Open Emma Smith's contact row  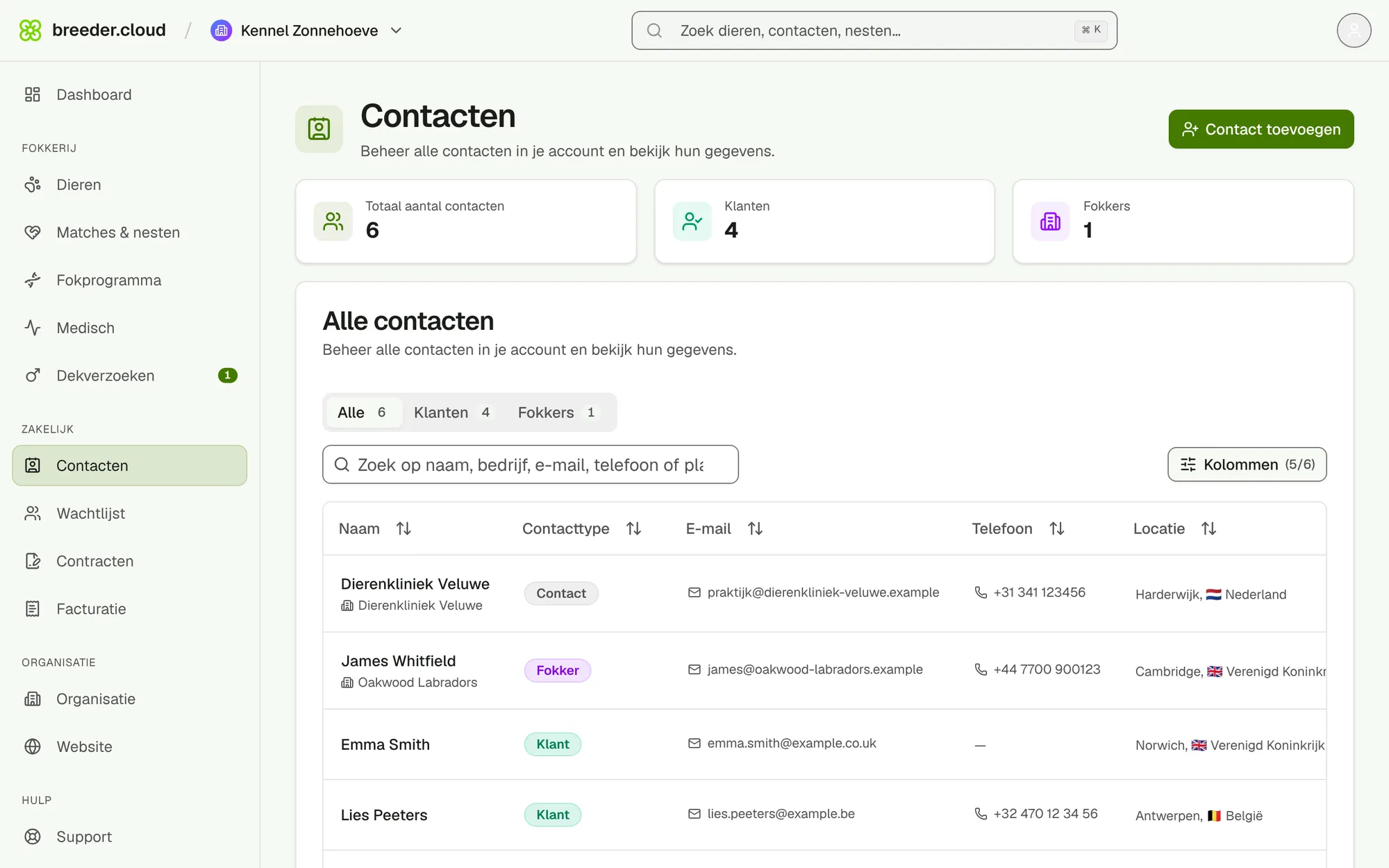coord(824,744)
